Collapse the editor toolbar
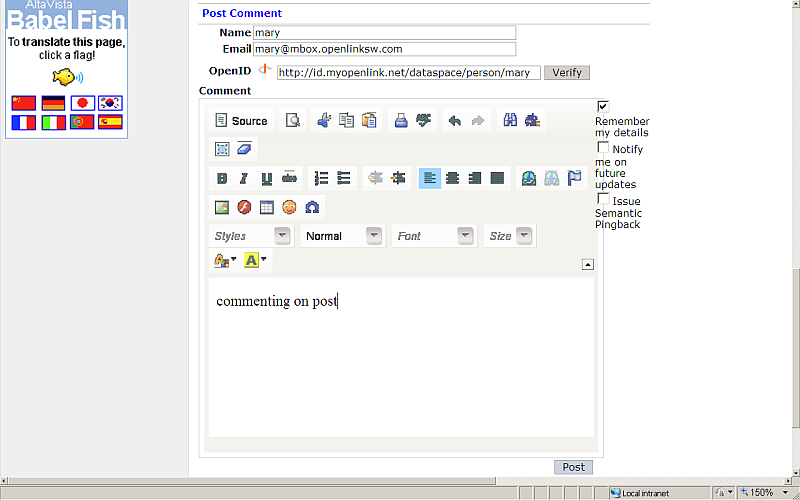Screen dimensions: 800x500 (x=588, y=264)
